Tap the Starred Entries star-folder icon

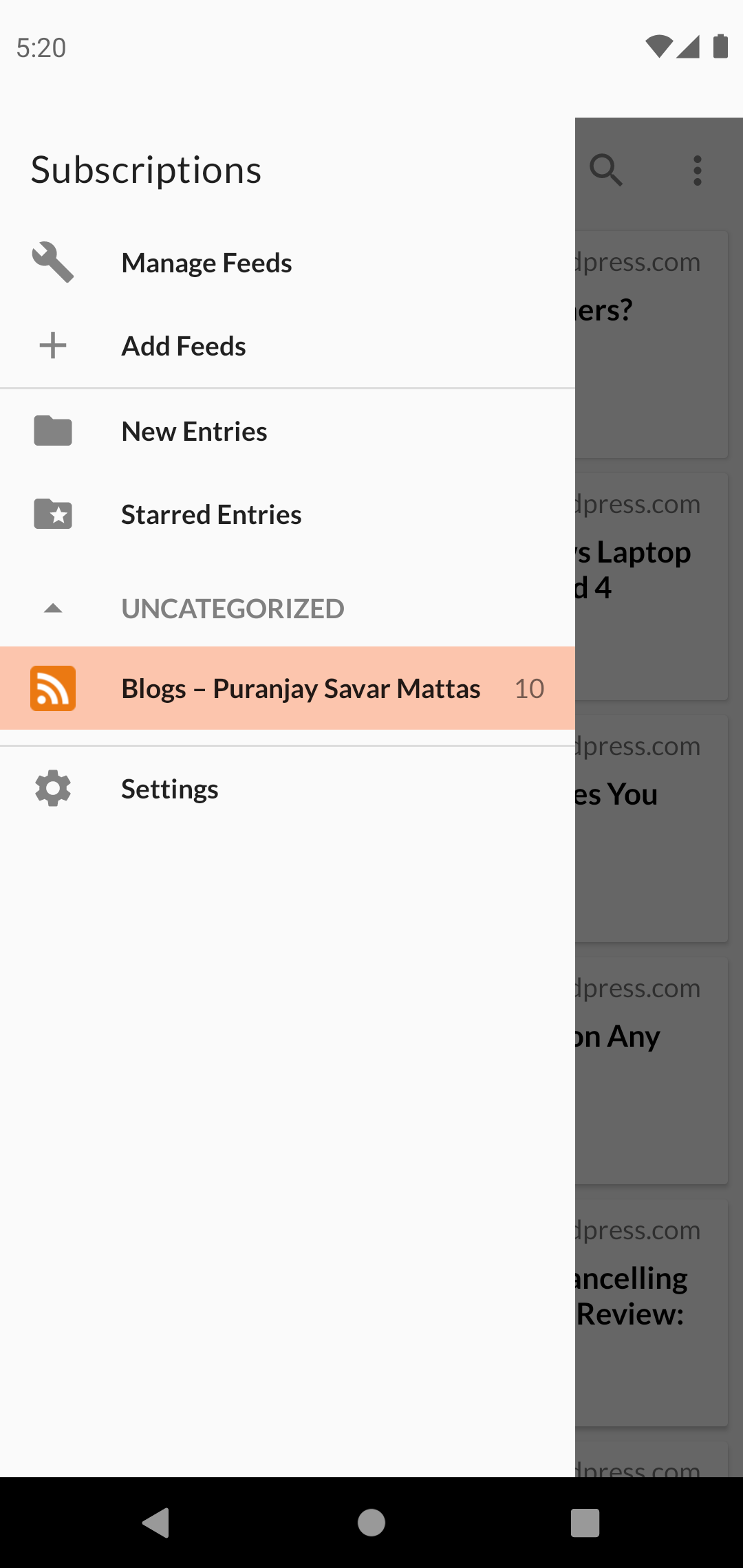pyautogui.click(x=53, y=514)
